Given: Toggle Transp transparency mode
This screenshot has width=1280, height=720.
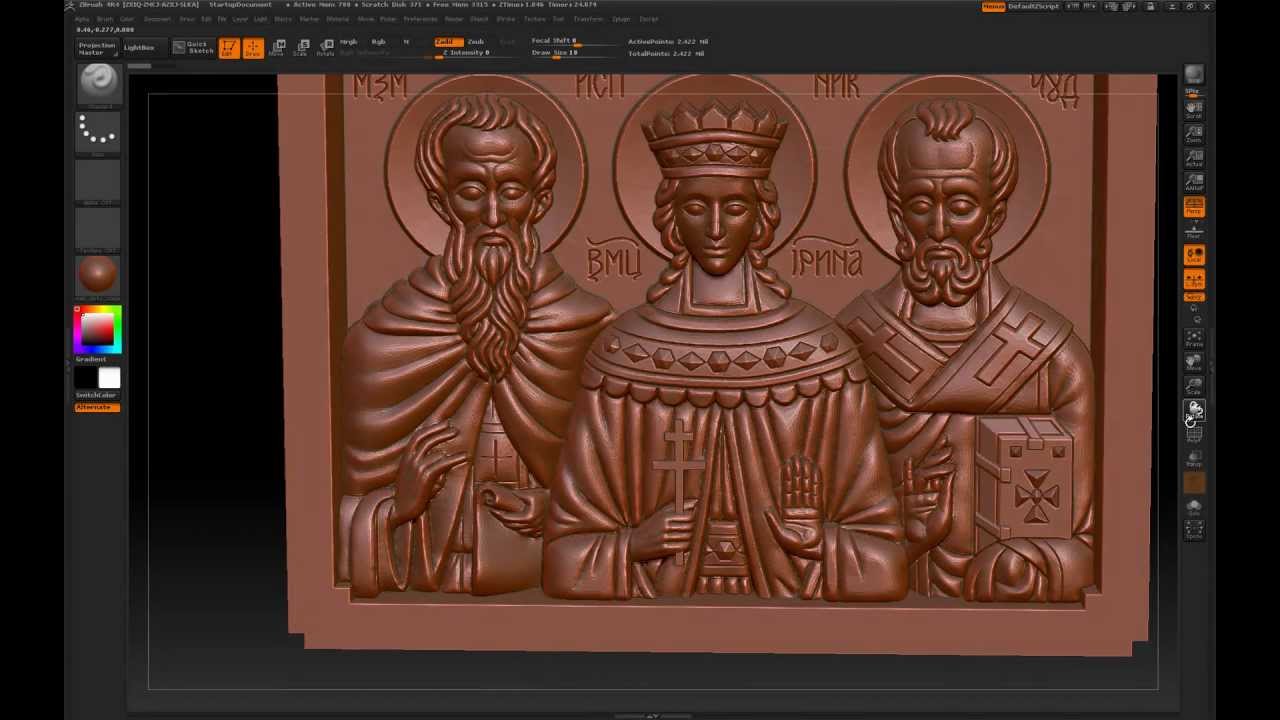Looking at the screenshot, I should pyautogui.click(x=1194, y=459).
